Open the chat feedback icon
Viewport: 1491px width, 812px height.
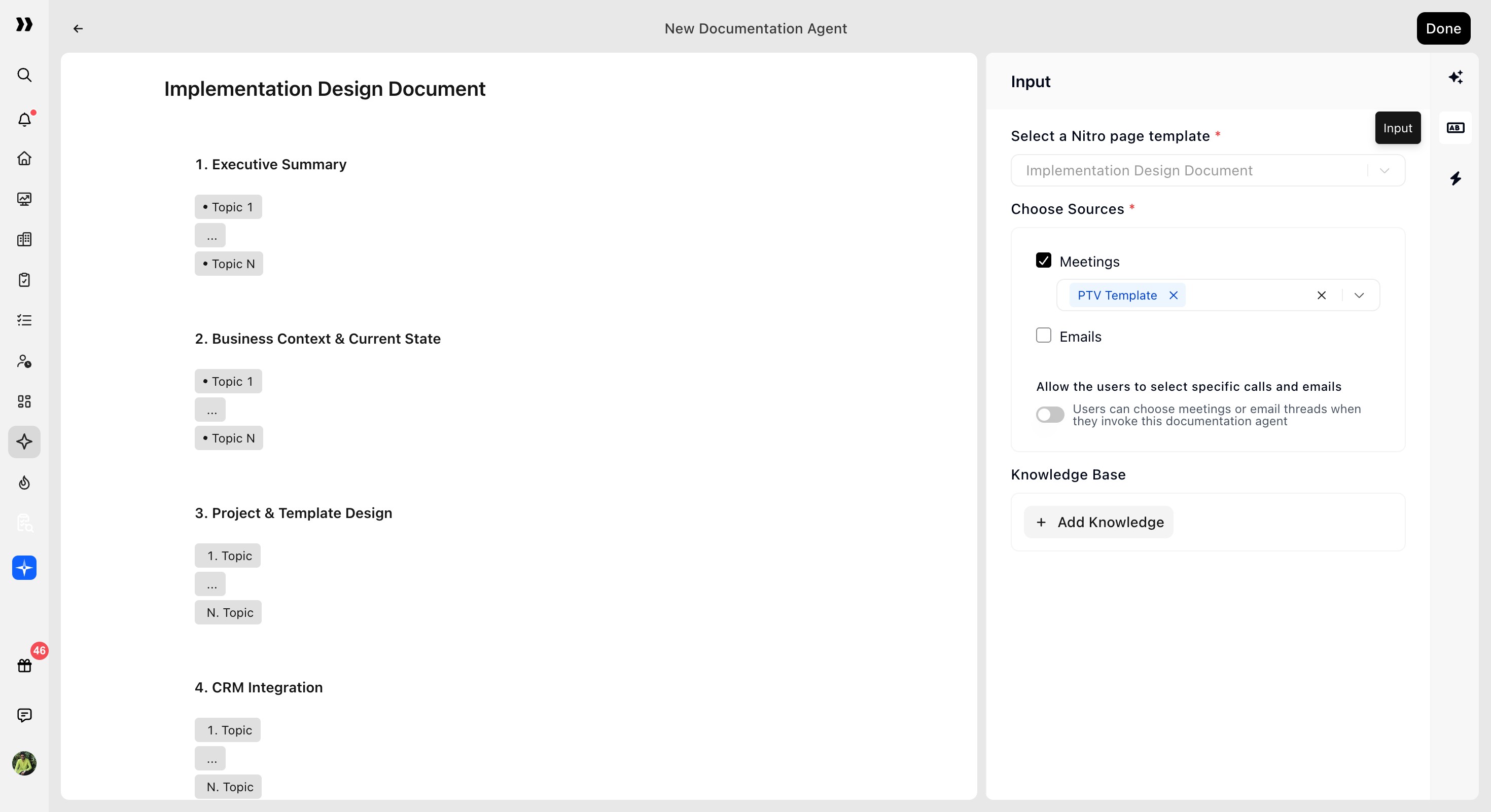point(24,715)
